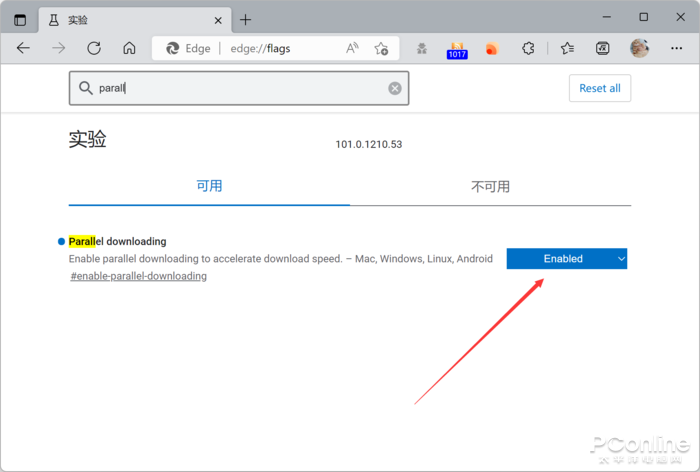Open the gray figure extension icon

click(421, 48)
